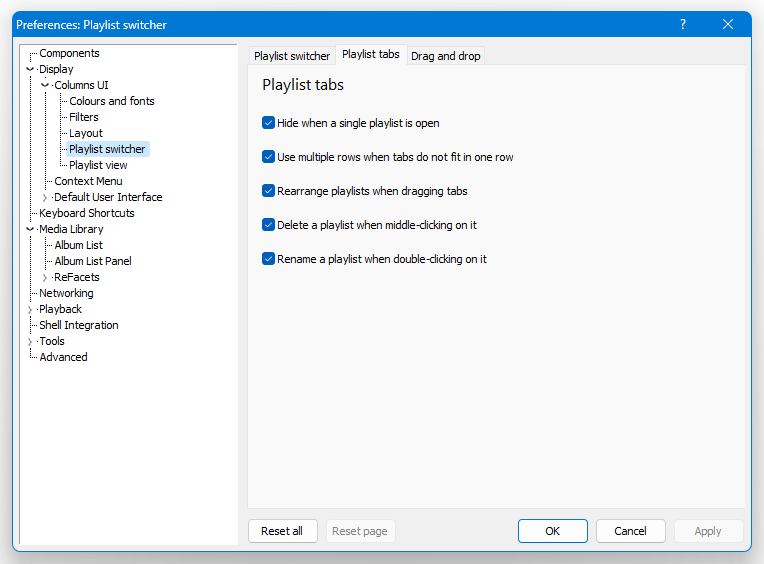Toggle Use multiple rows when tabs do not fit
Viewport: 764px width, 564px height.
point(268,157)
